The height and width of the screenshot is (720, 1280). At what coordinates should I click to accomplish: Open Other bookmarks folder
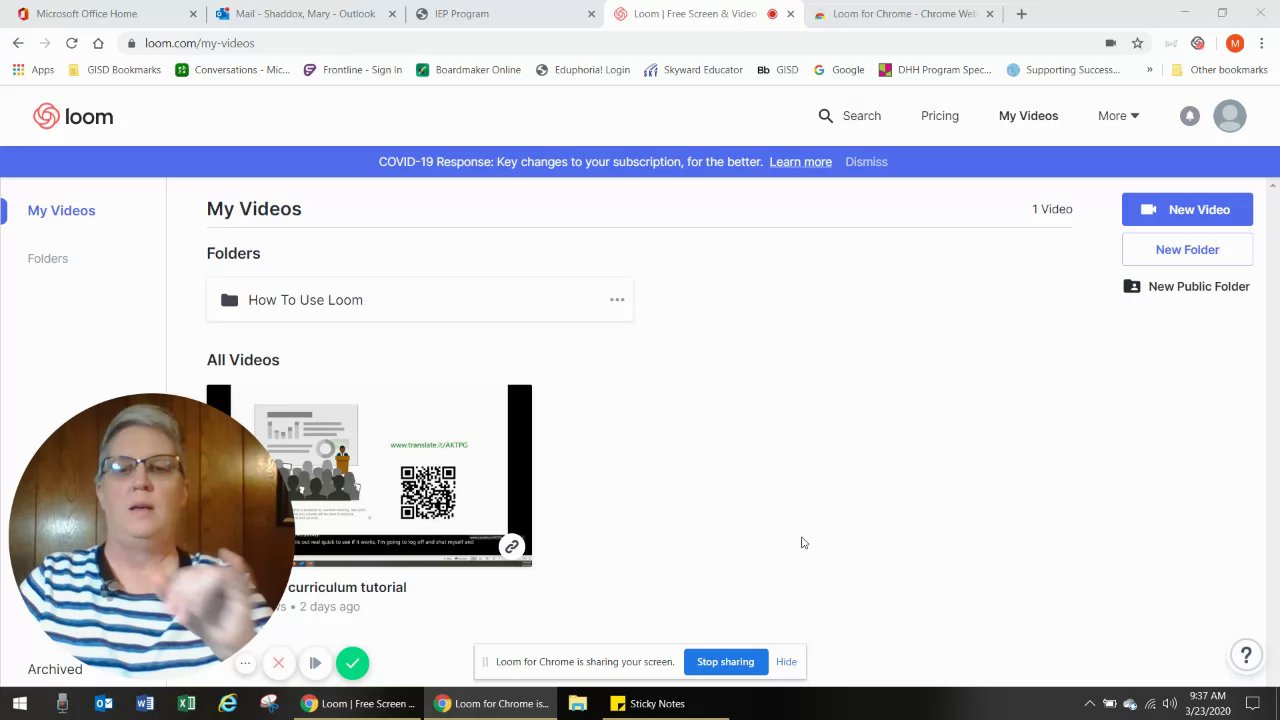point(1219,70)
